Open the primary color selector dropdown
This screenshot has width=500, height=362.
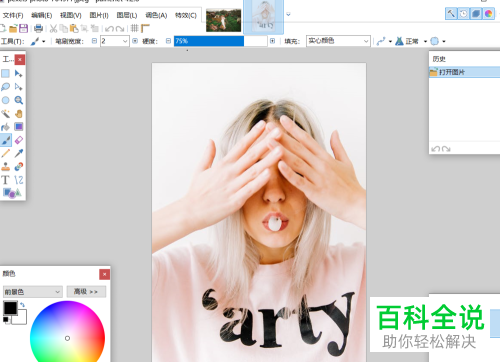(32, 292)
